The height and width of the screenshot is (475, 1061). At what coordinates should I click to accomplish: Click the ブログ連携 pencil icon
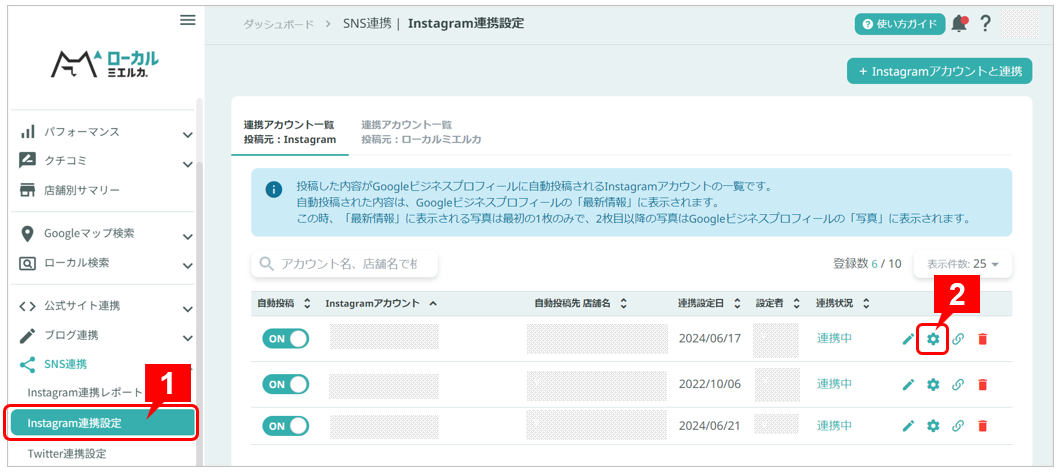tap(27, 335)
